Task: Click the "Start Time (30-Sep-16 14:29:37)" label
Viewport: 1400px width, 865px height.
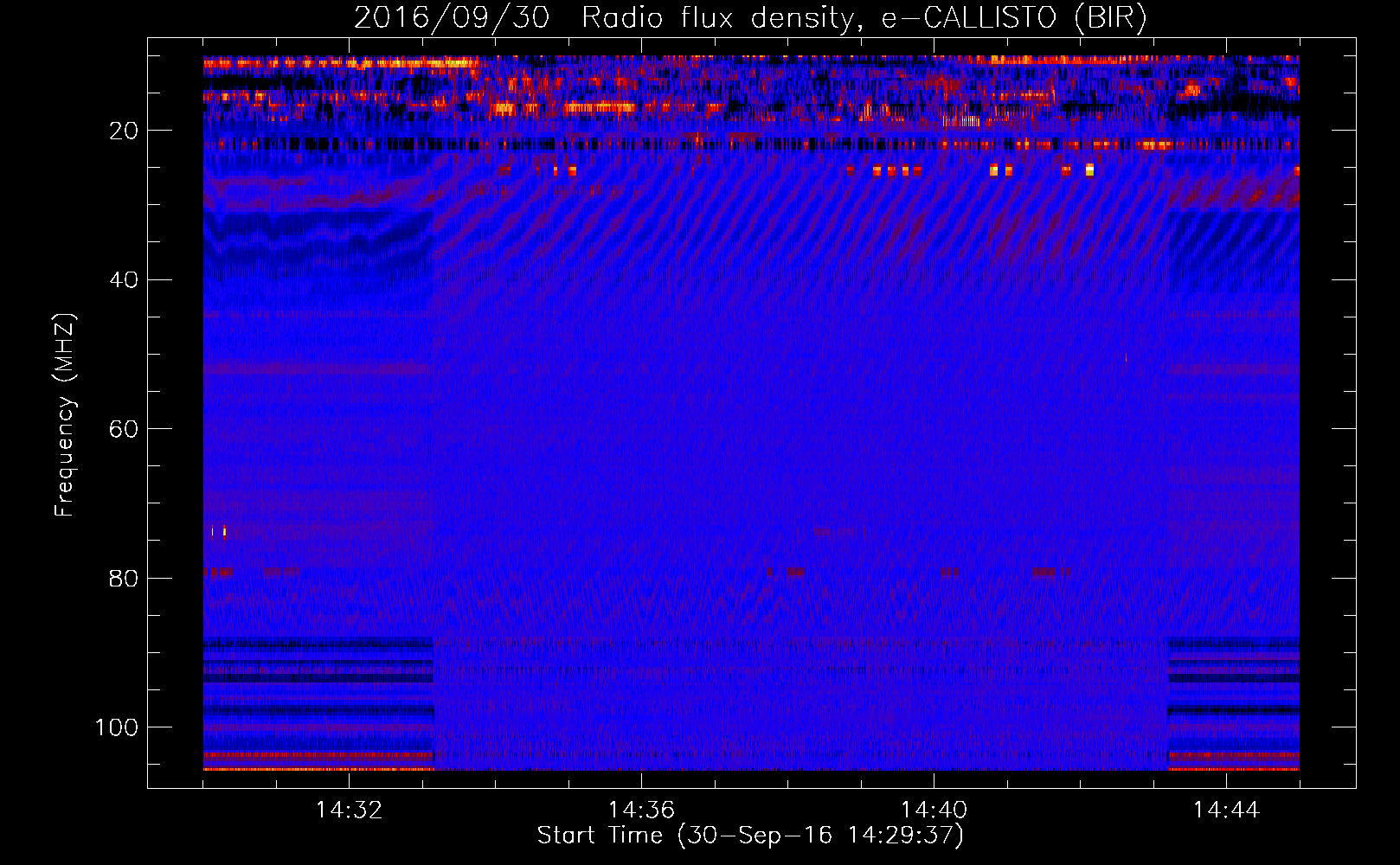Action: (x=750, y=836)
